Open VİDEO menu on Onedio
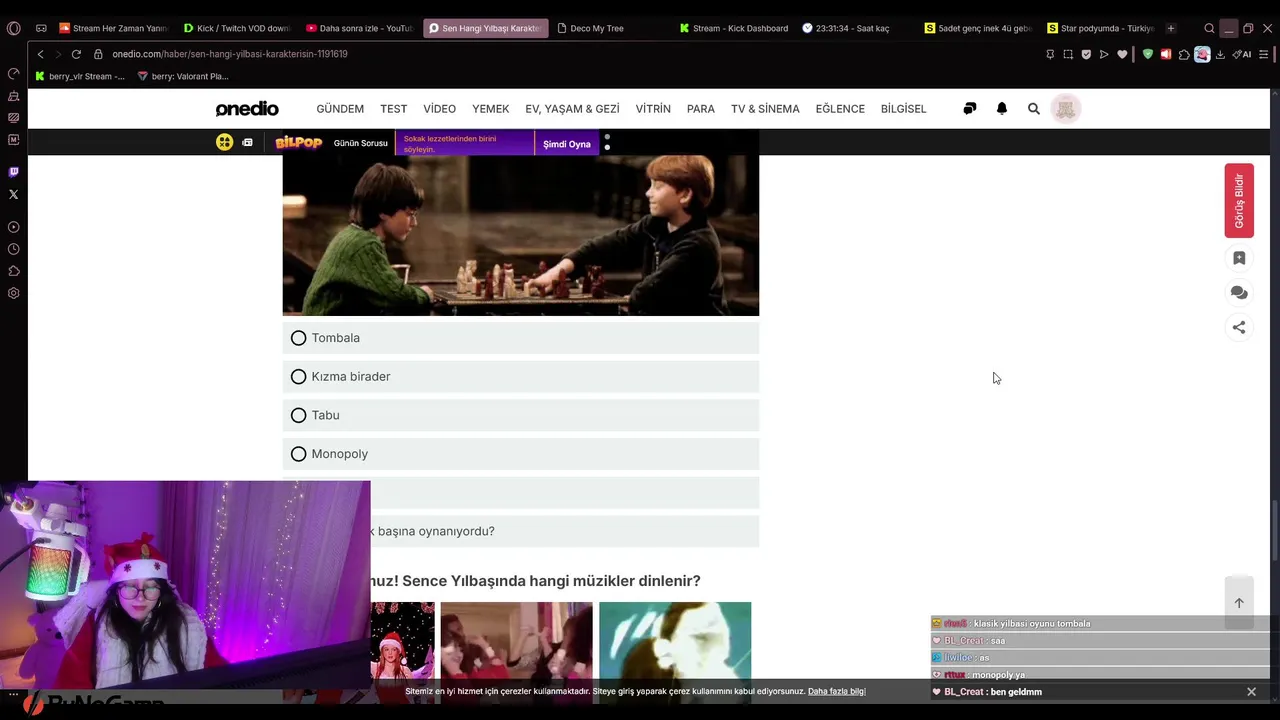The height and width of the screenshot is (720, 1280). point(439,109)
